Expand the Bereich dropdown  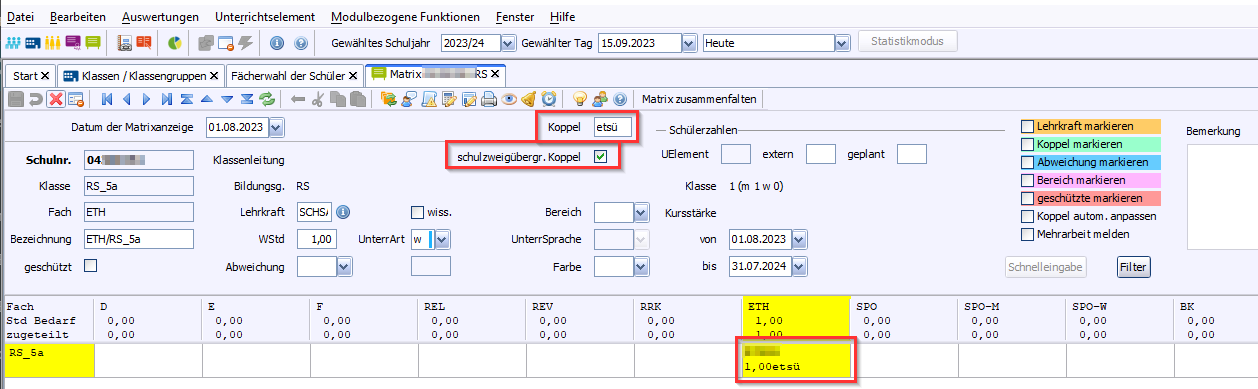pos(640,212)
